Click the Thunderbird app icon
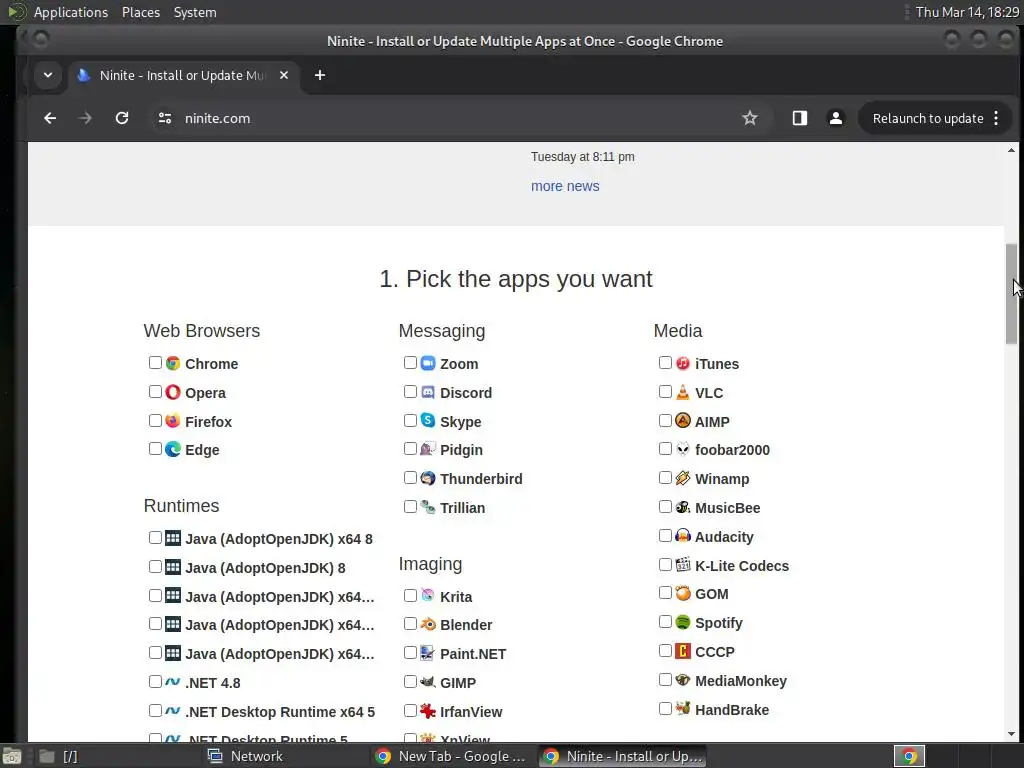This screenshot has height=768, width=1024. click(x=428, y=478)
